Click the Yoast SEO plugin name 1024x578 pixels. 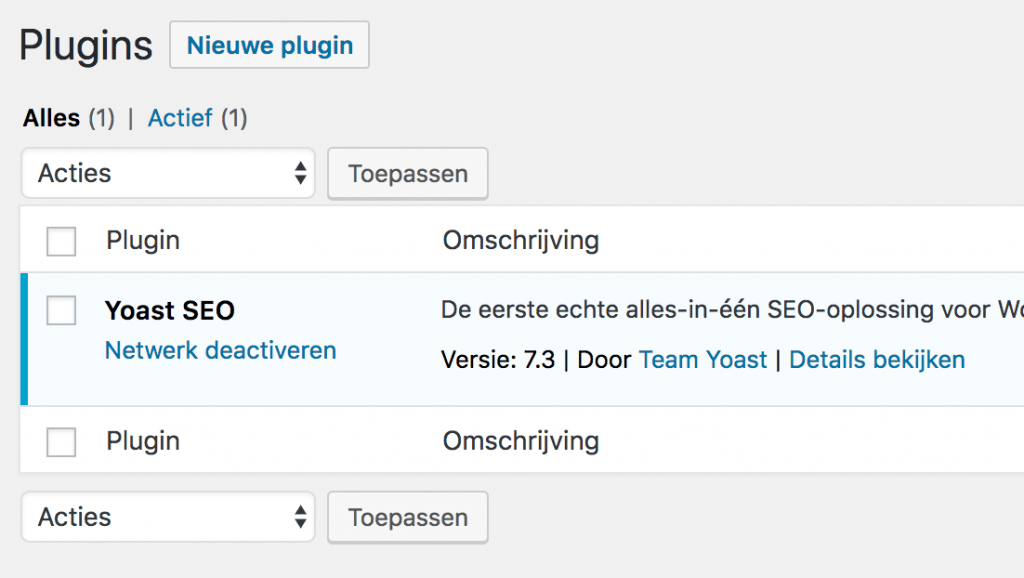pos(169,311)
